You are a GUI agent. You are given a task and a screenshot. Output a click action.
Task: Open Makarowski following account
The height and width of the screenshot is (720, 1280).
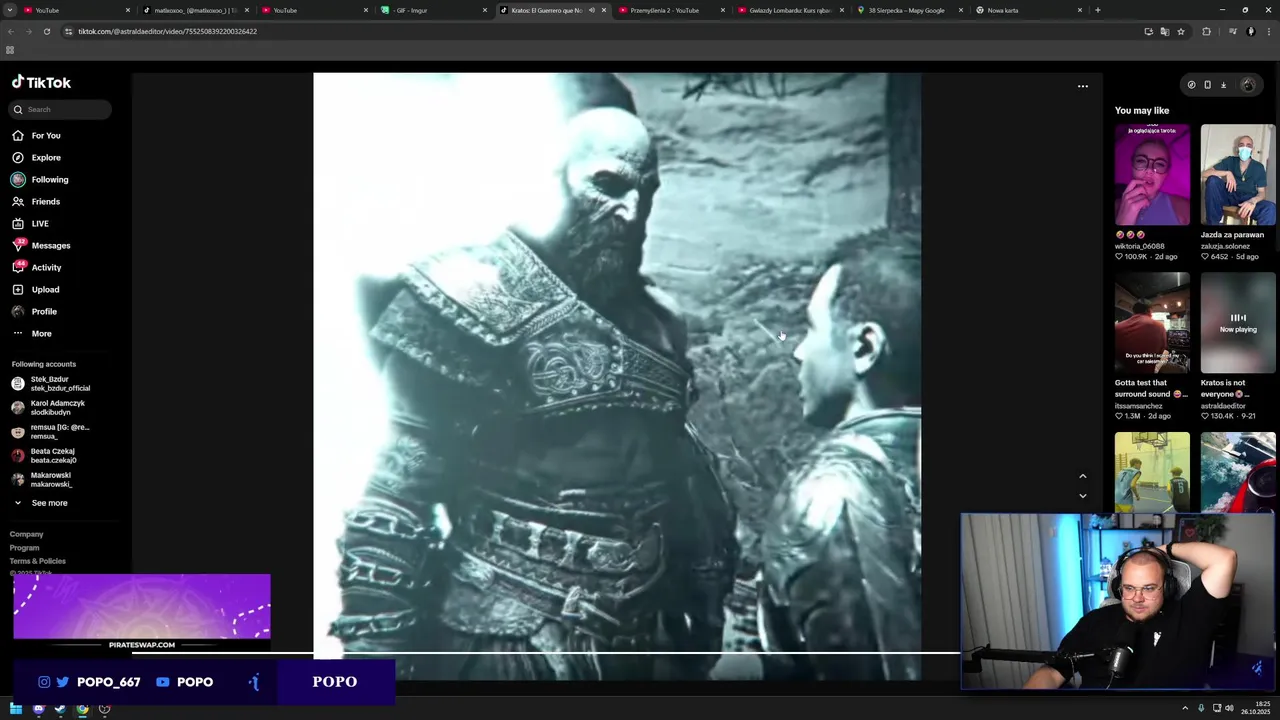click(x=42, y=480)
